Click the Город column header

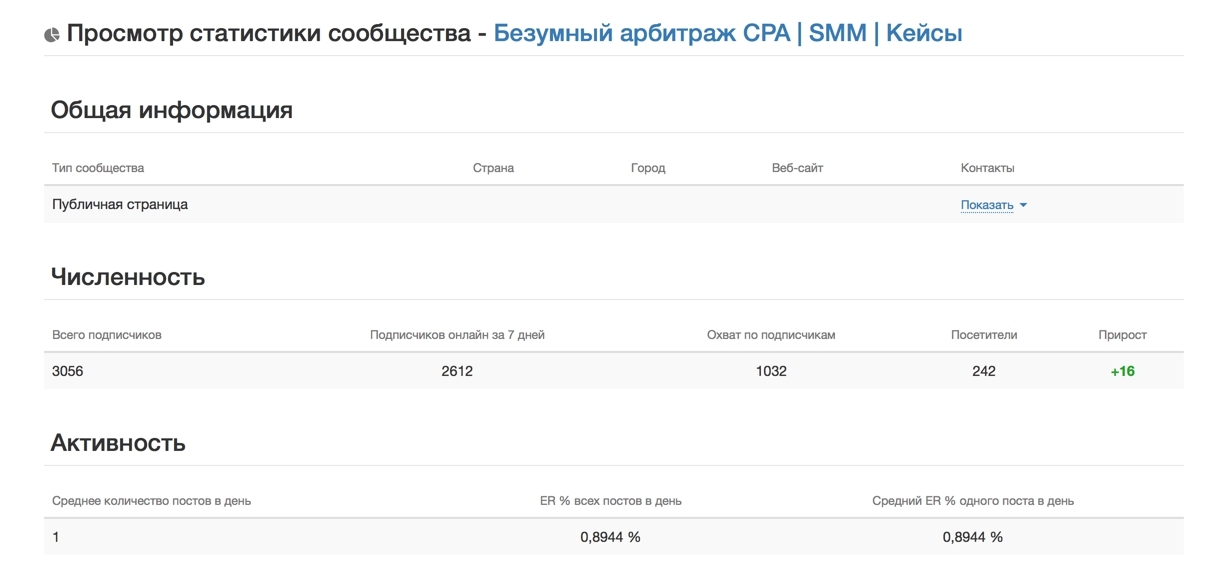click(648, 168)
